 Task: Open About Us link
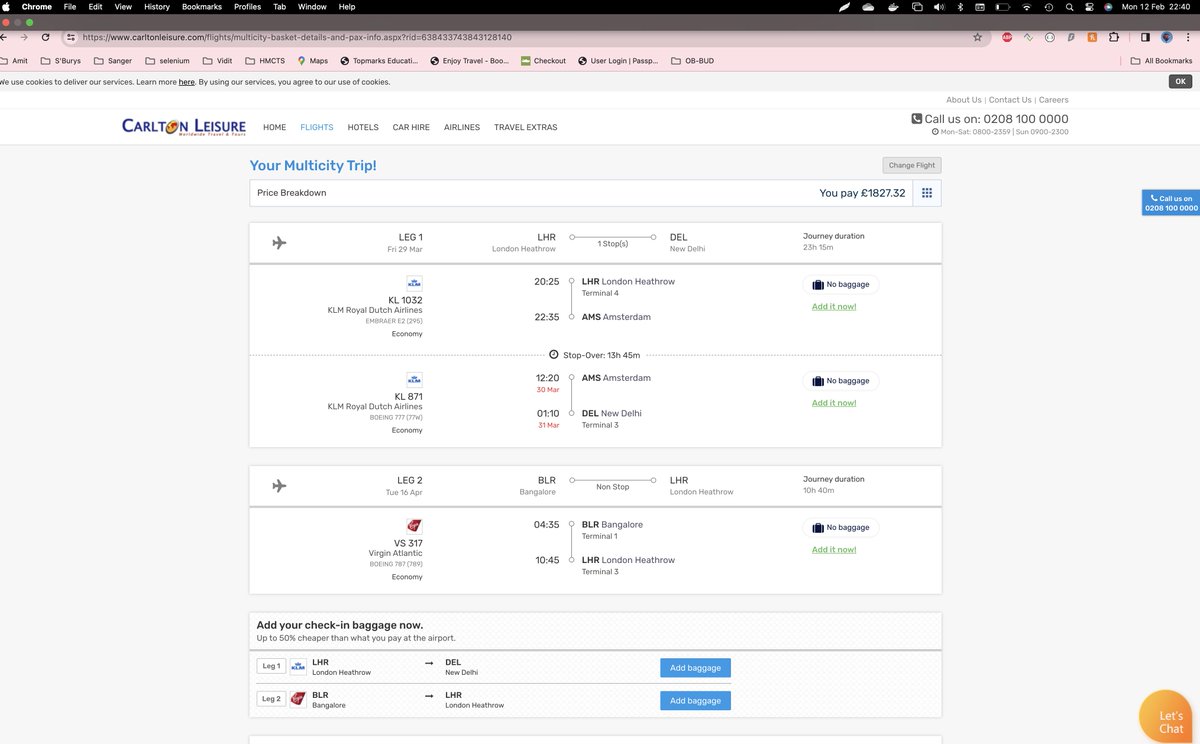[964, 100]
